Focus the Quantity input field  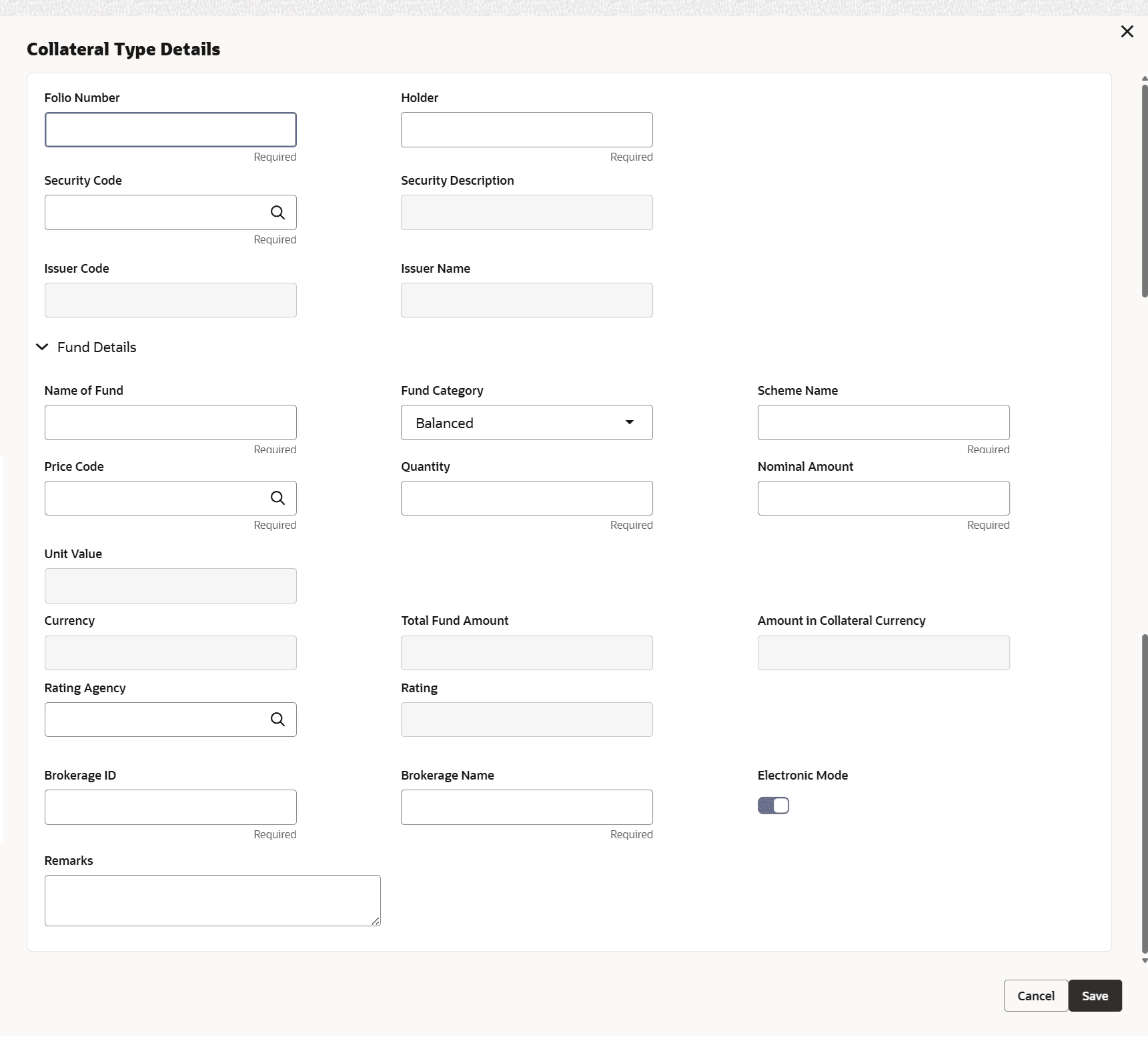[526, 498]
